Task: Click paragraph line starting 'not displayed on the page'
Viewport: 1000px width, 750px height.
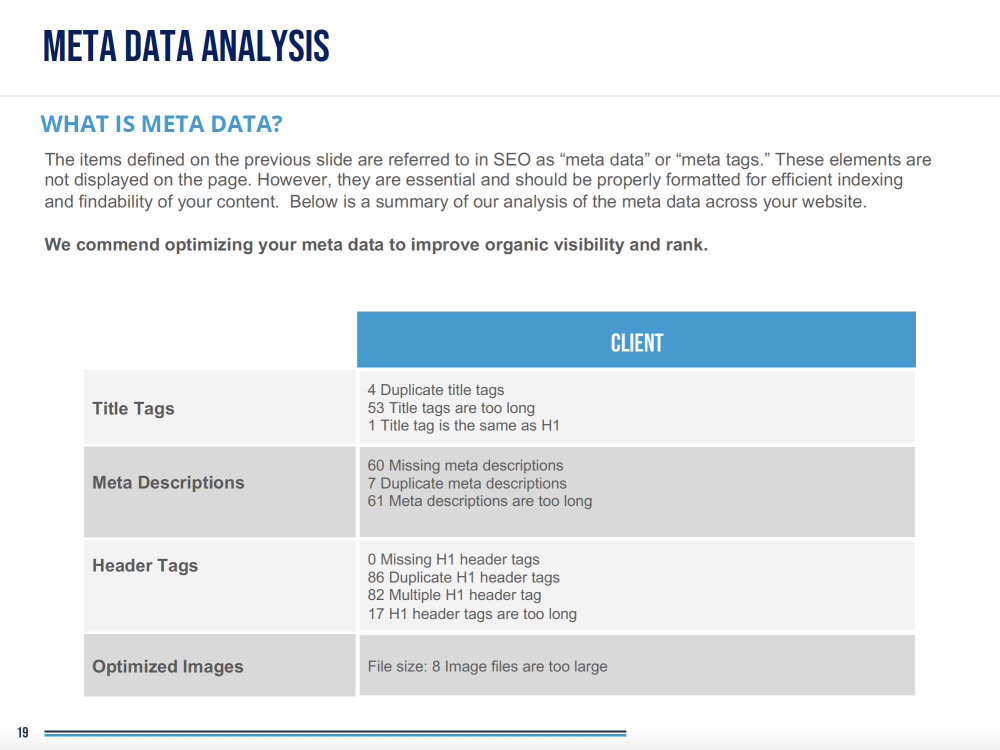Action: coord(474,180)
